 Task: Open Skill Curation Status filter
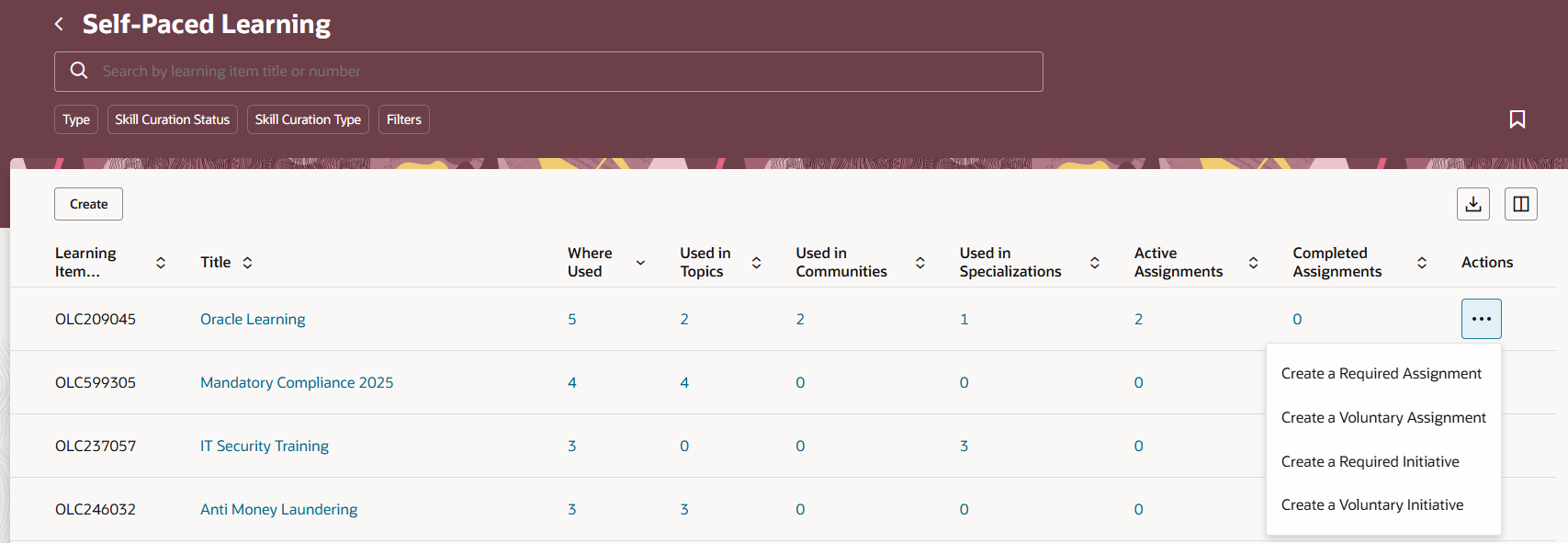coord(173,119)
